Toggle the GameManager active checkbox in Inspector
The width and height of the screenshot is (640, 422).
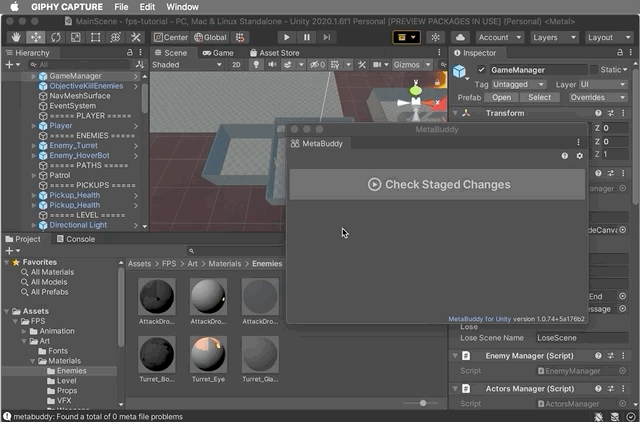(482, 70)
